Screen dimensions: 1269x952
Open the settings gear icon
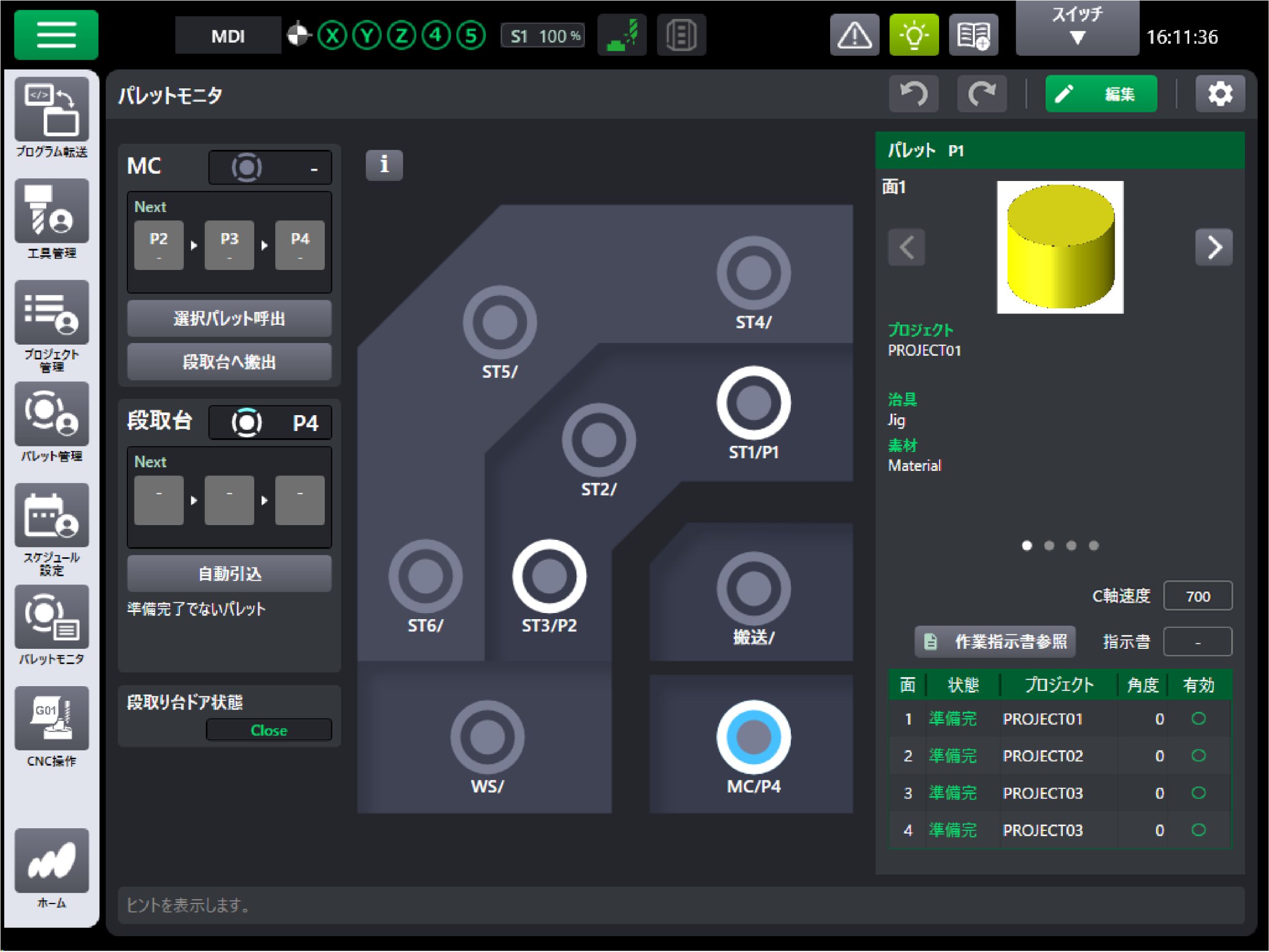(x=1220, y=94)
